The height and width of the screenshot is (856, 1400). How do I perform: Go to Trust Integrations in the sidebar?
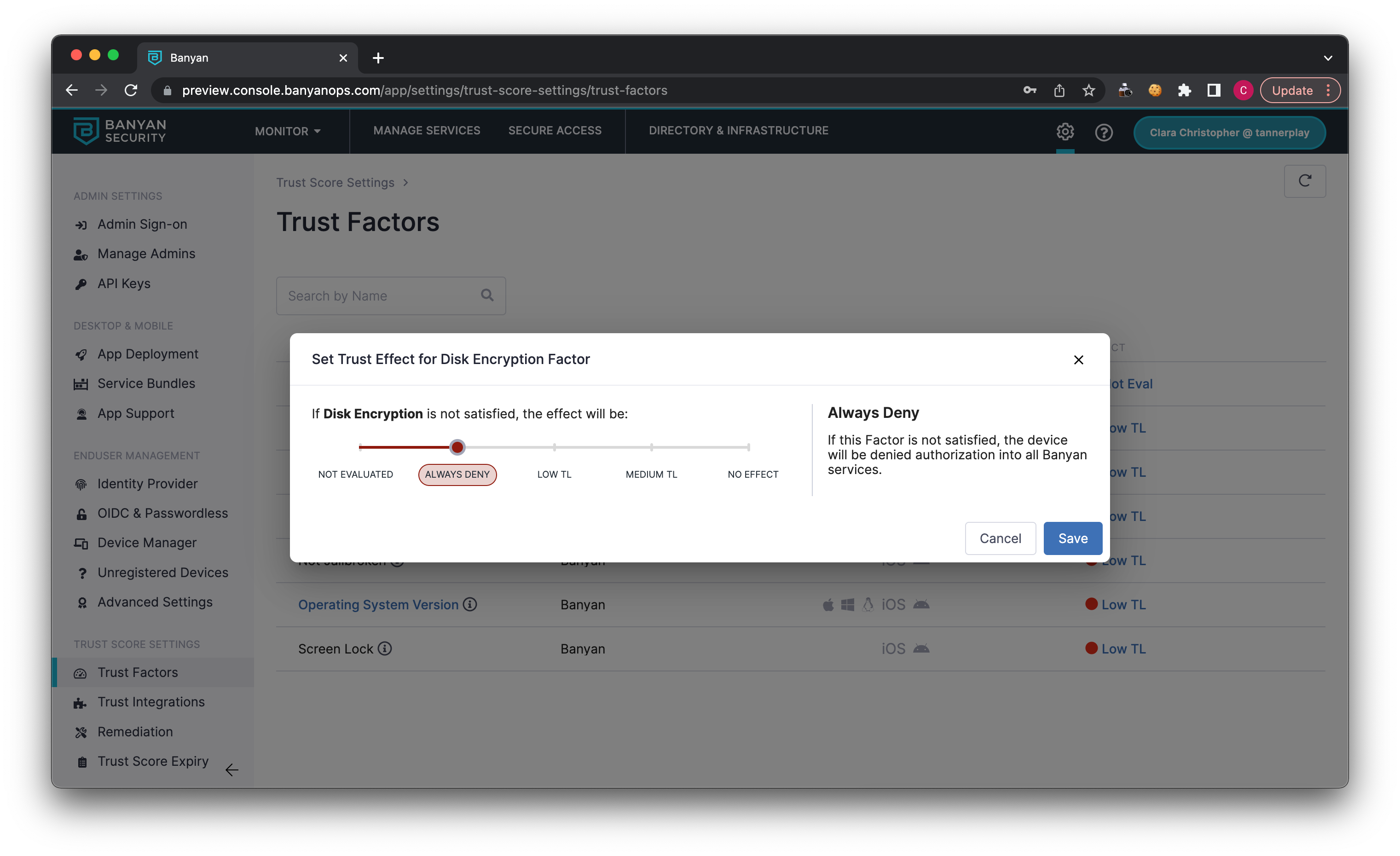tap(150, 702)
